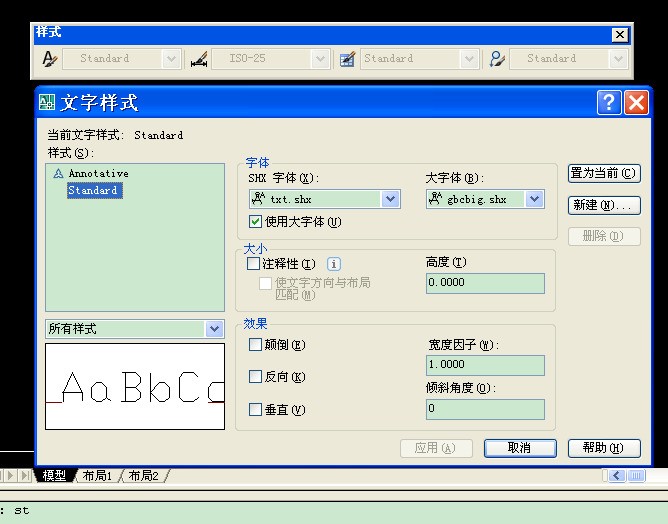Image resolution: width=668 pixels, height=524 pixels.
Task: Check the 颠倒 effect checkbox
Action: (255, 344)
